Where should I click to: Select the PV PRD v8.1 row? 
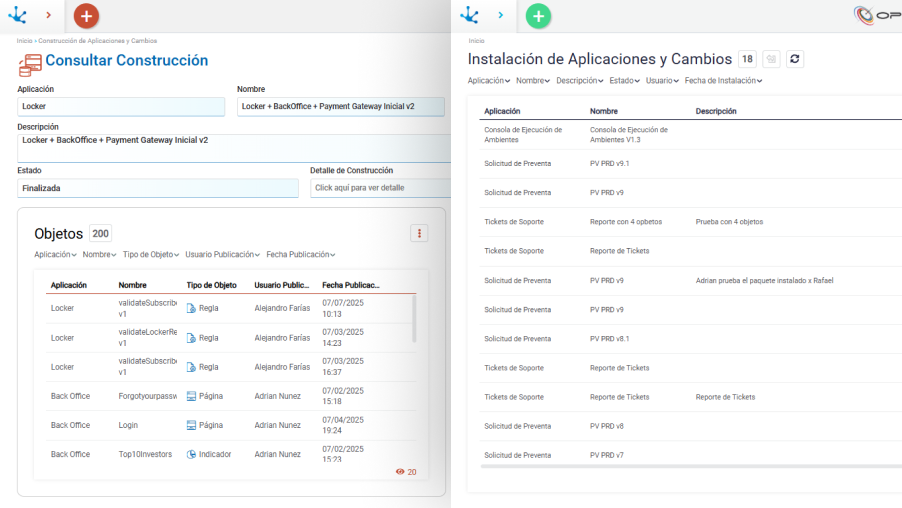coord(690,339)
